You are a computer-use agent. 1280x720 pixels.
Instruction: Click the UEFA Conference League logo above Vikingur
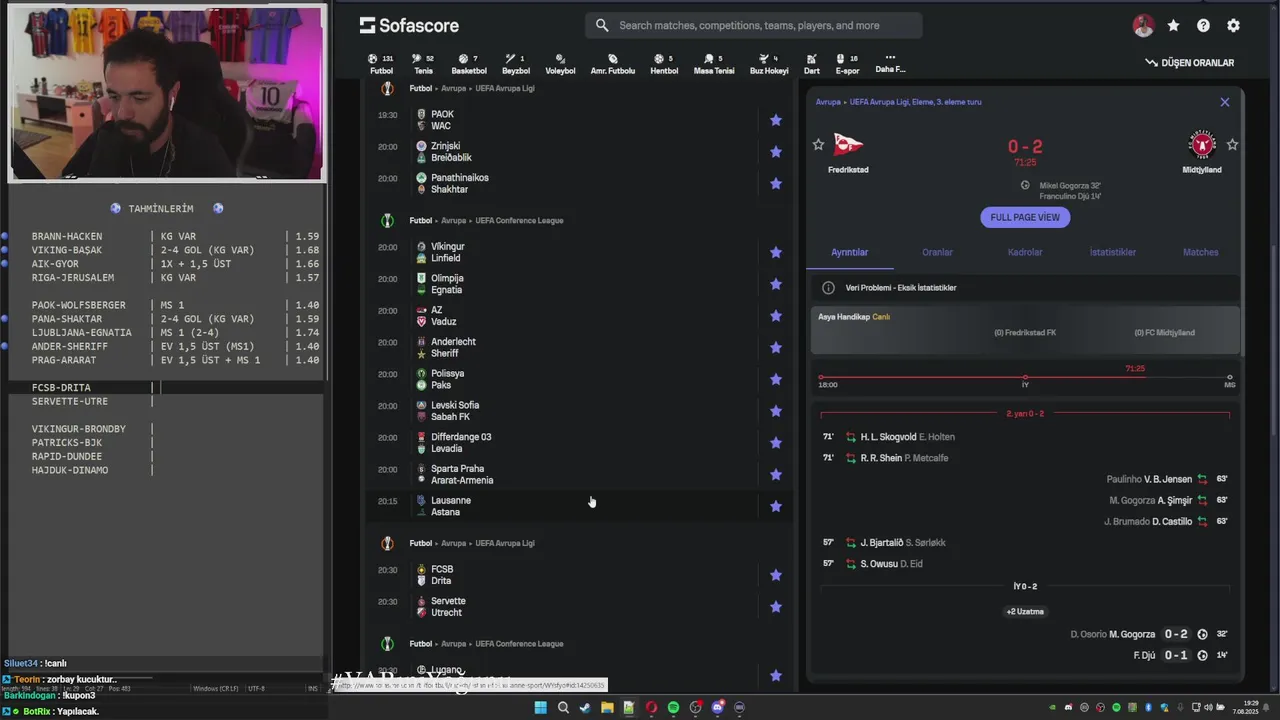387,220
